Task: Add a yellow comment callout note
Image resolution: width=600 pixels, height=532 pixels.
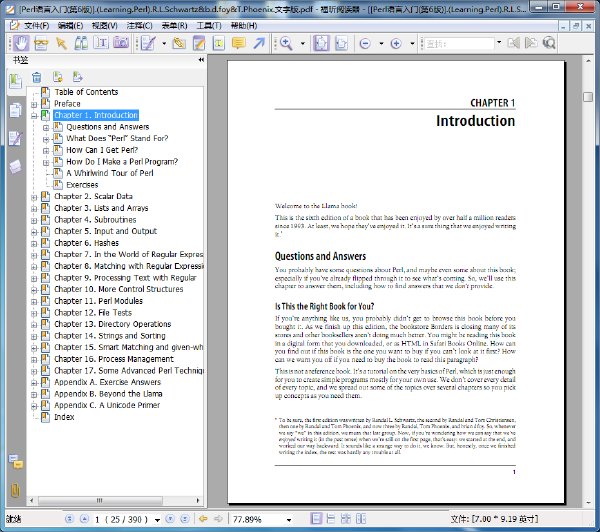Action: pos(238,43)
